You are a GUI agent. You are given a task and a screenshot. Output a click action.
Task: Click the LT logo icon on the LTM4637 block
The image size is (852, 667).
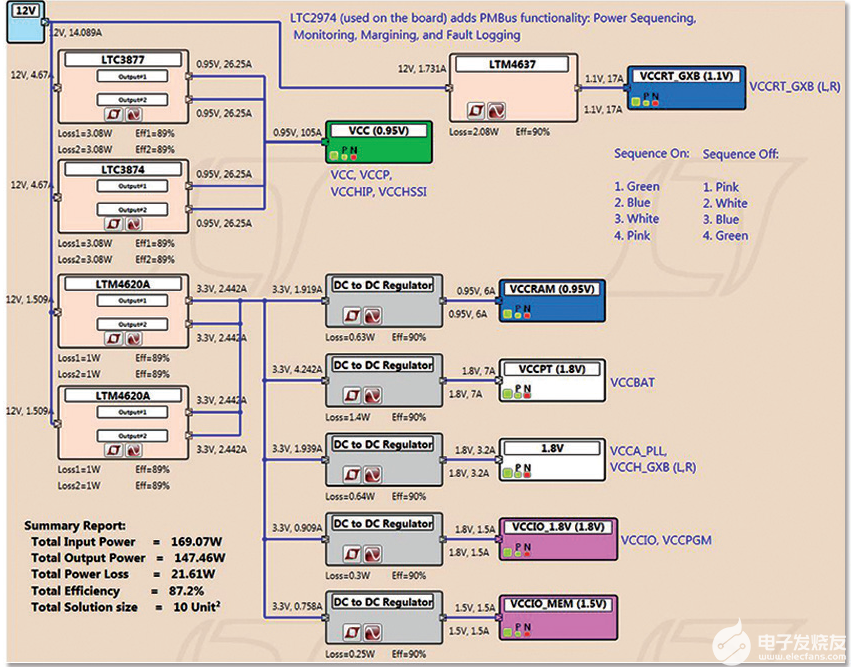(x=476, y=108)
